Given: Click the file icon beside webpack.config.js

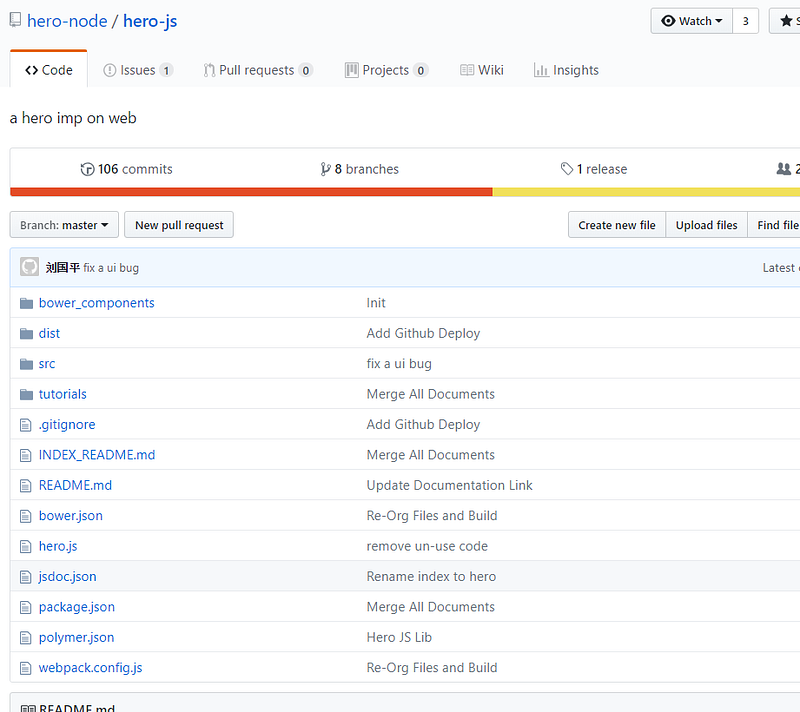Looking at the screenshot, I should click(26, 668).
